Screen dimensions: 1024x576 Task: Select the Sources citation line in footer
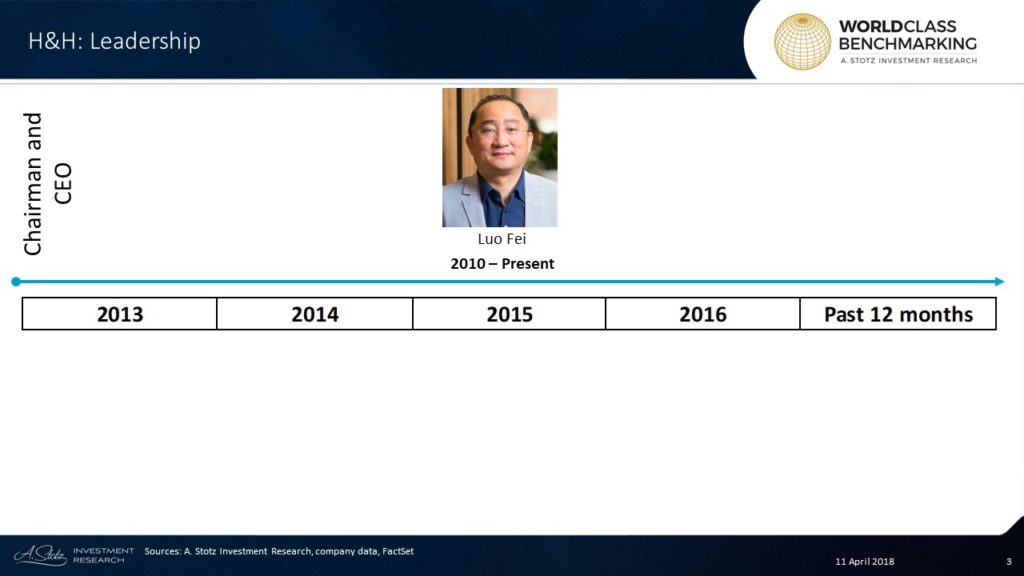tap(278, 551)
